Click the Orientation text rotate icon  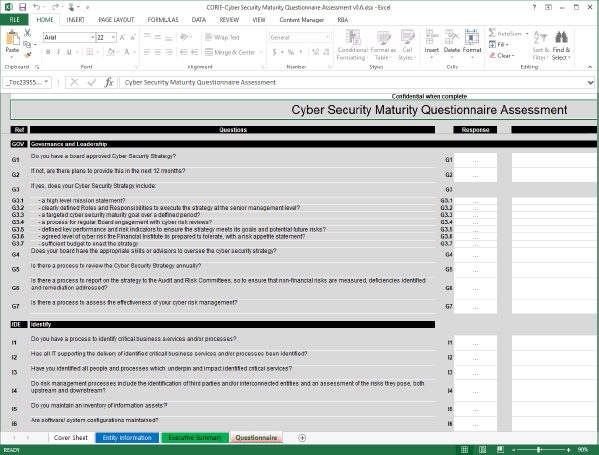click(x=185, y=37)
